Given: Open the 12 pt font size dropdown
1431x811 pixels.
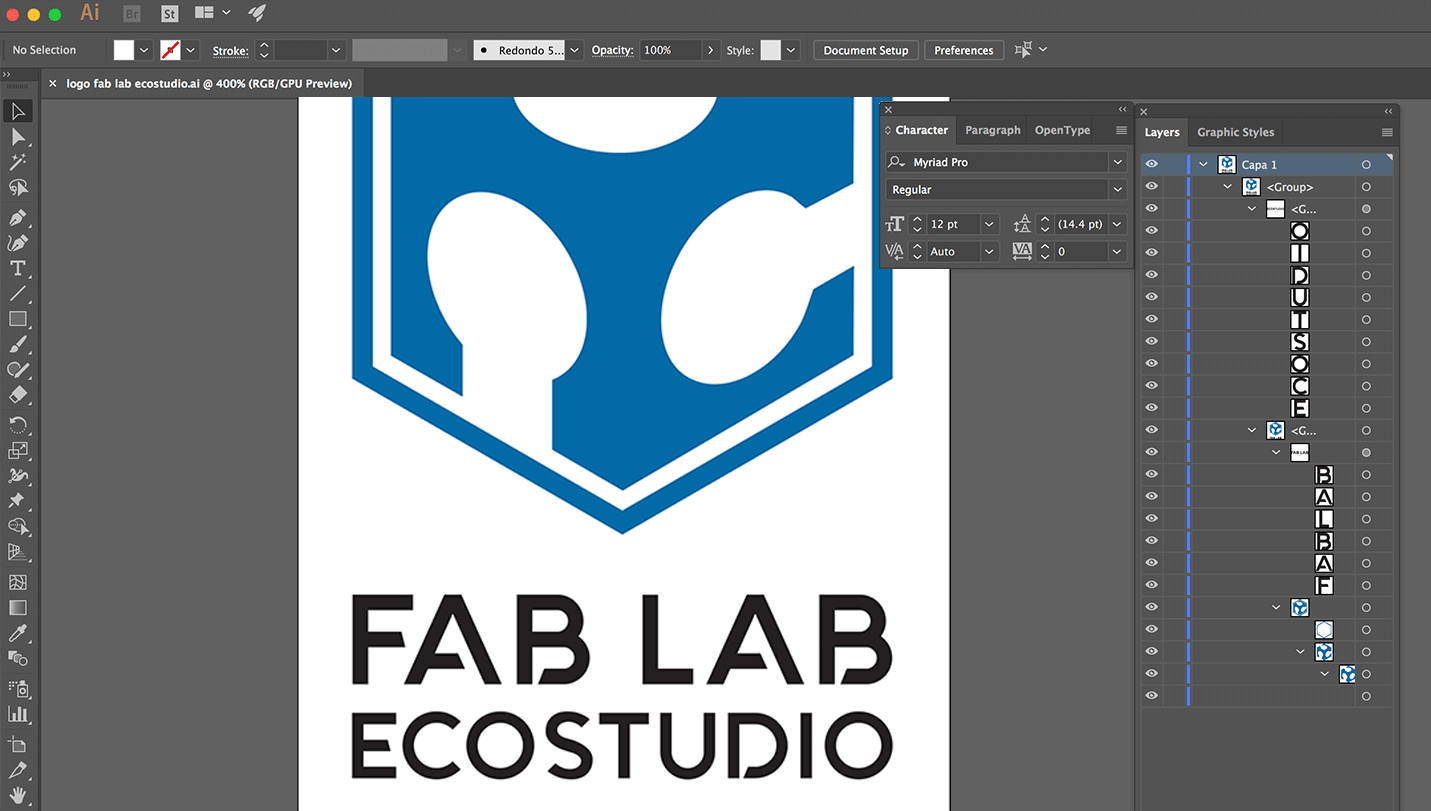Looking at the screenshot, I should tap(989, 224).
